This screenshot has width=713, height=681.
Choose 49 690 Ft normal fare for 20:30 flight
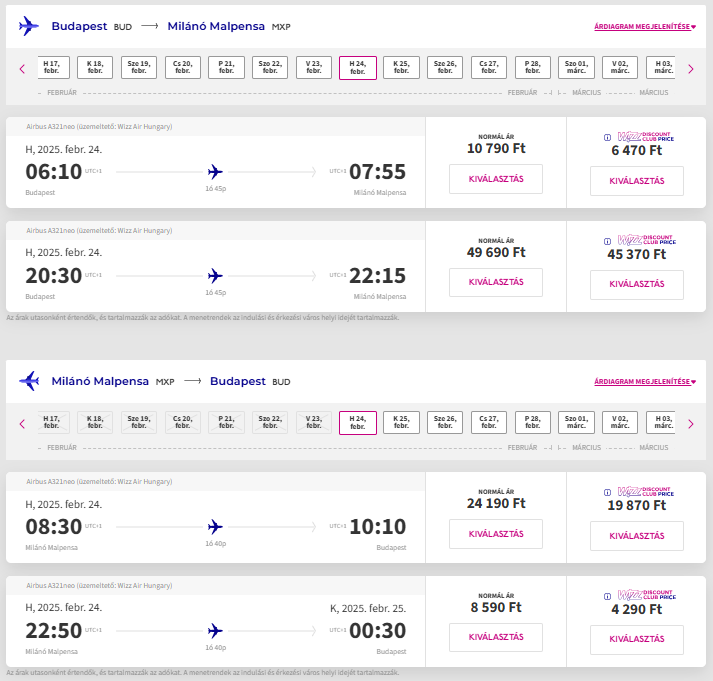pos(496,283)
